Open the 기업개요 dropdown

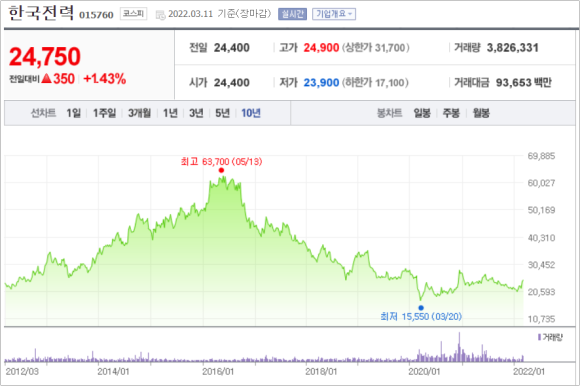(334, 14)
